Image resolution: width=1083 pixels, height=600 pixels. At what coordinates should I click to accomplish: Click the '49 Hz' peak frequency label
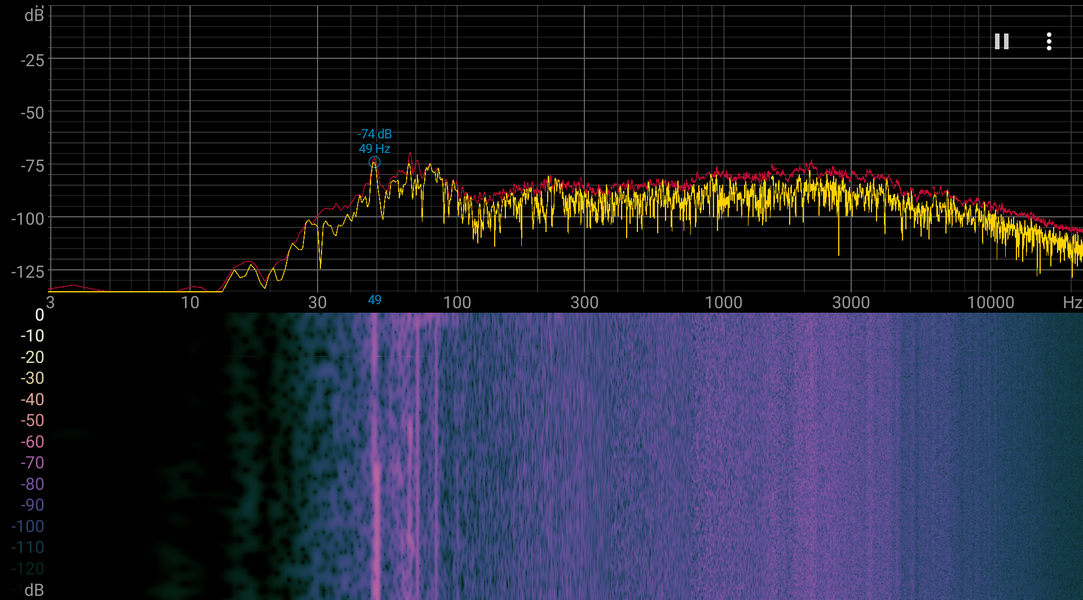point(374,148)
